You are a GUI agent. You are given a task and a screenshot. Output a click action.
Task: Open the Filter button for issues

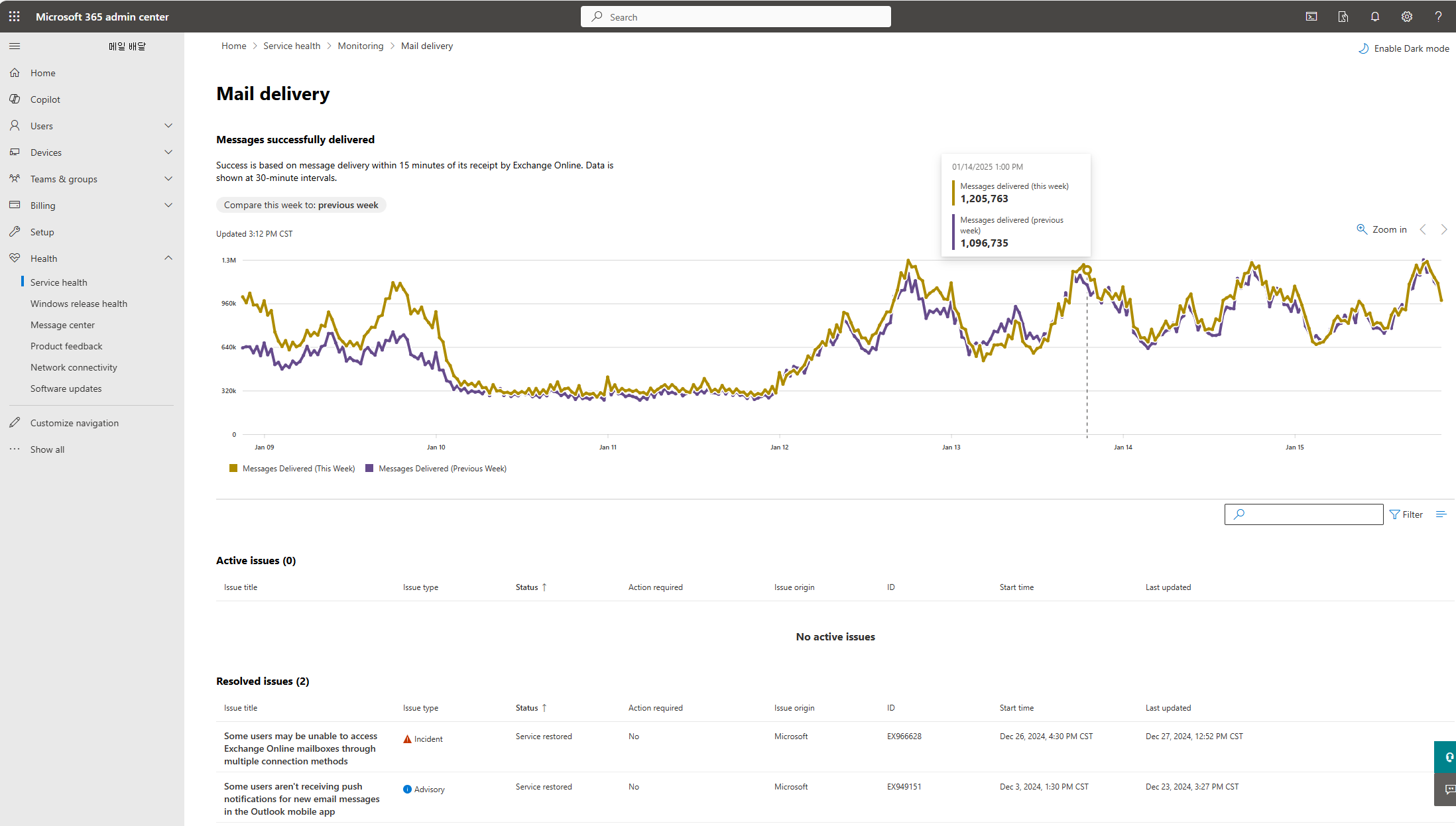pyautogui.click(x=1406, y=514)
